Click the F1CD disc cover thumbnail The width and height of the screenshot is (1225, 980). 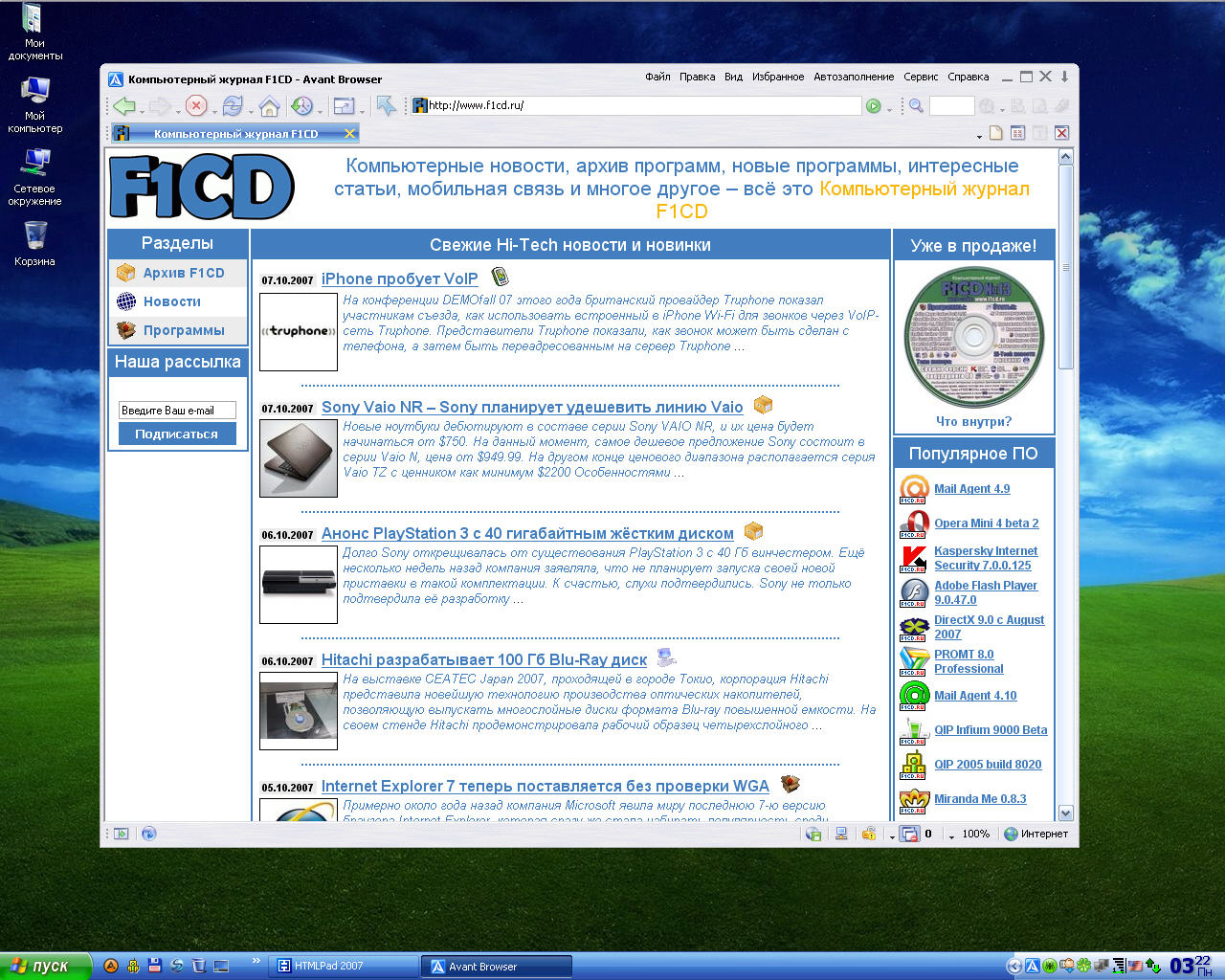click(973, 337)
